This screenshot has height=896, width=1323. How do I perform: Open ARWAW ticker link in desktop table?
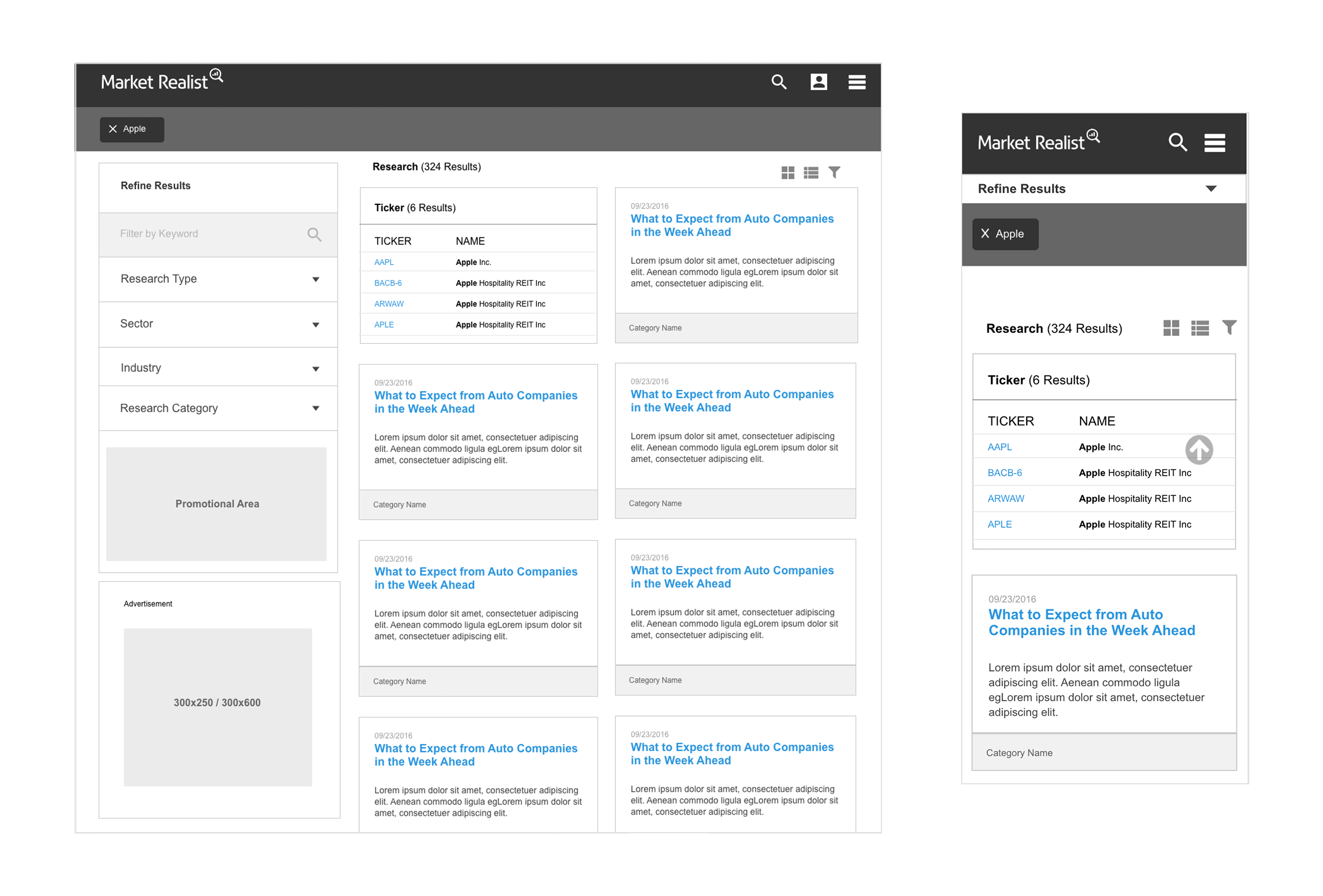tap(389, 304)
